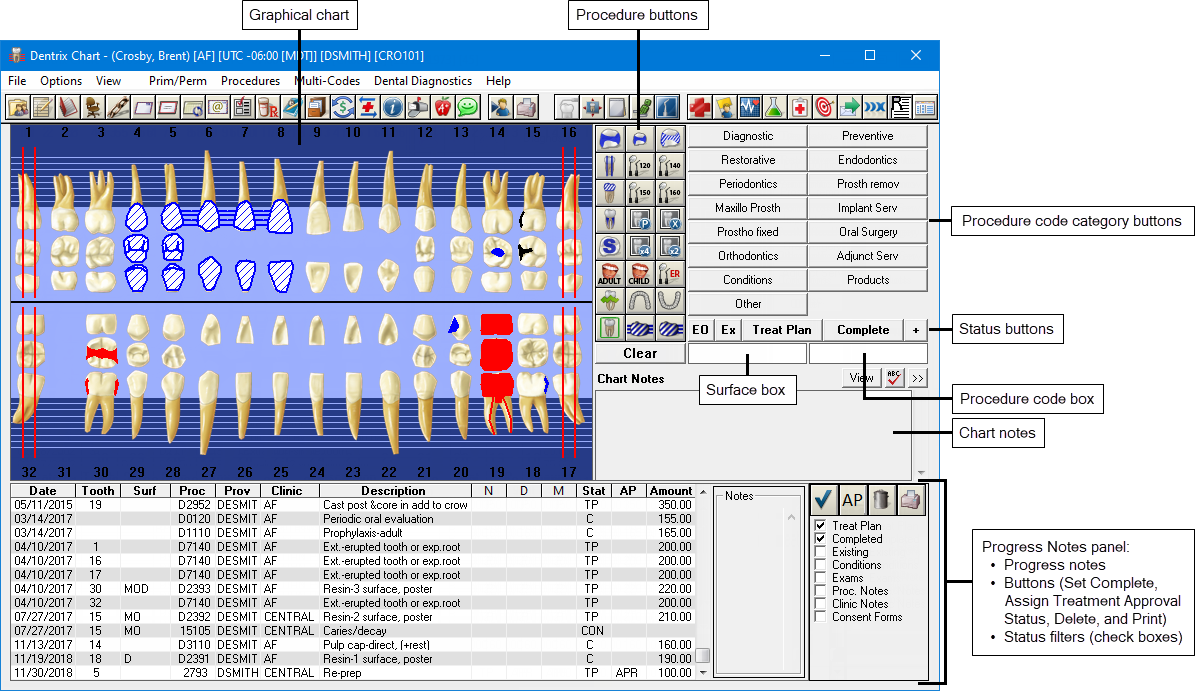Click the red target toolbar icon
1195x691 pixels.
[x=825, y=107]
